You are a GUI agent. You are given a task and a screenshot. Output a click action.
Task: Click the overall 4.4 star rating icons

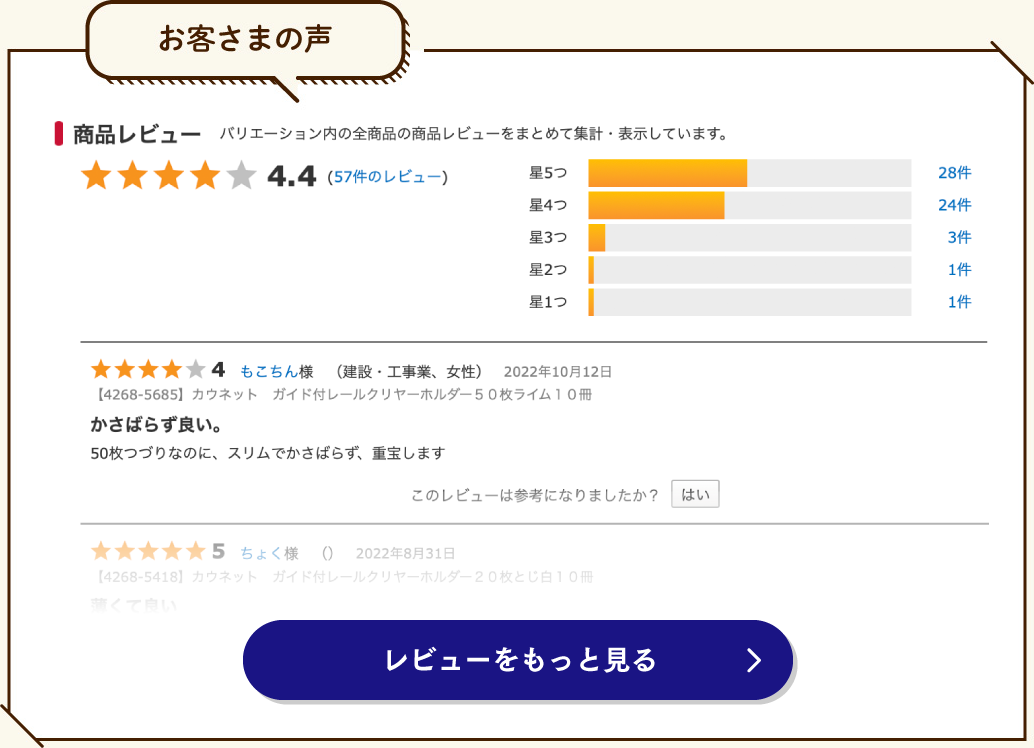(x=169, y=175)
